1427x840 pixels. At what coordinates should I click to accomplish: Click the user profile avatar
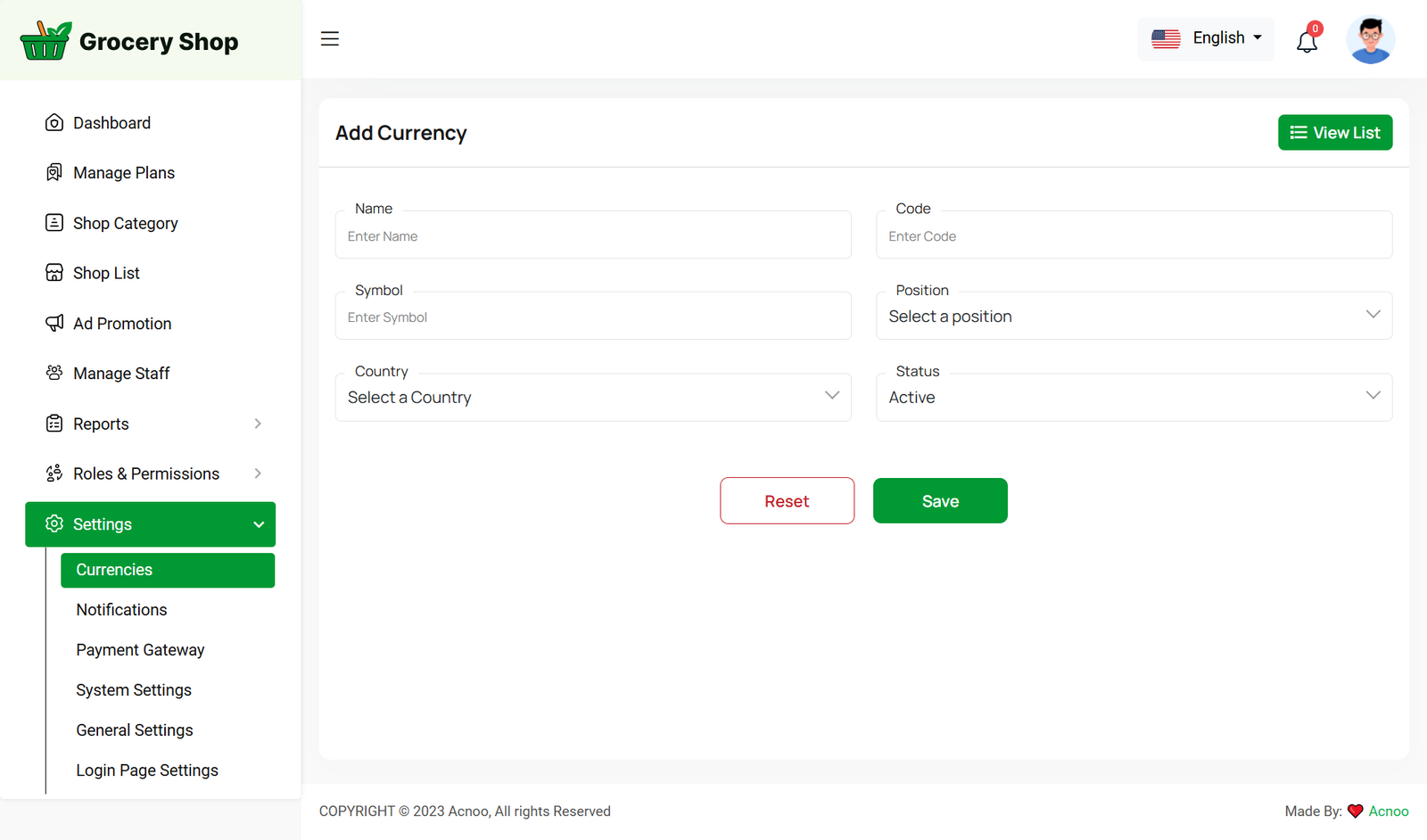pyautogui.click(x=1370, y=40)
